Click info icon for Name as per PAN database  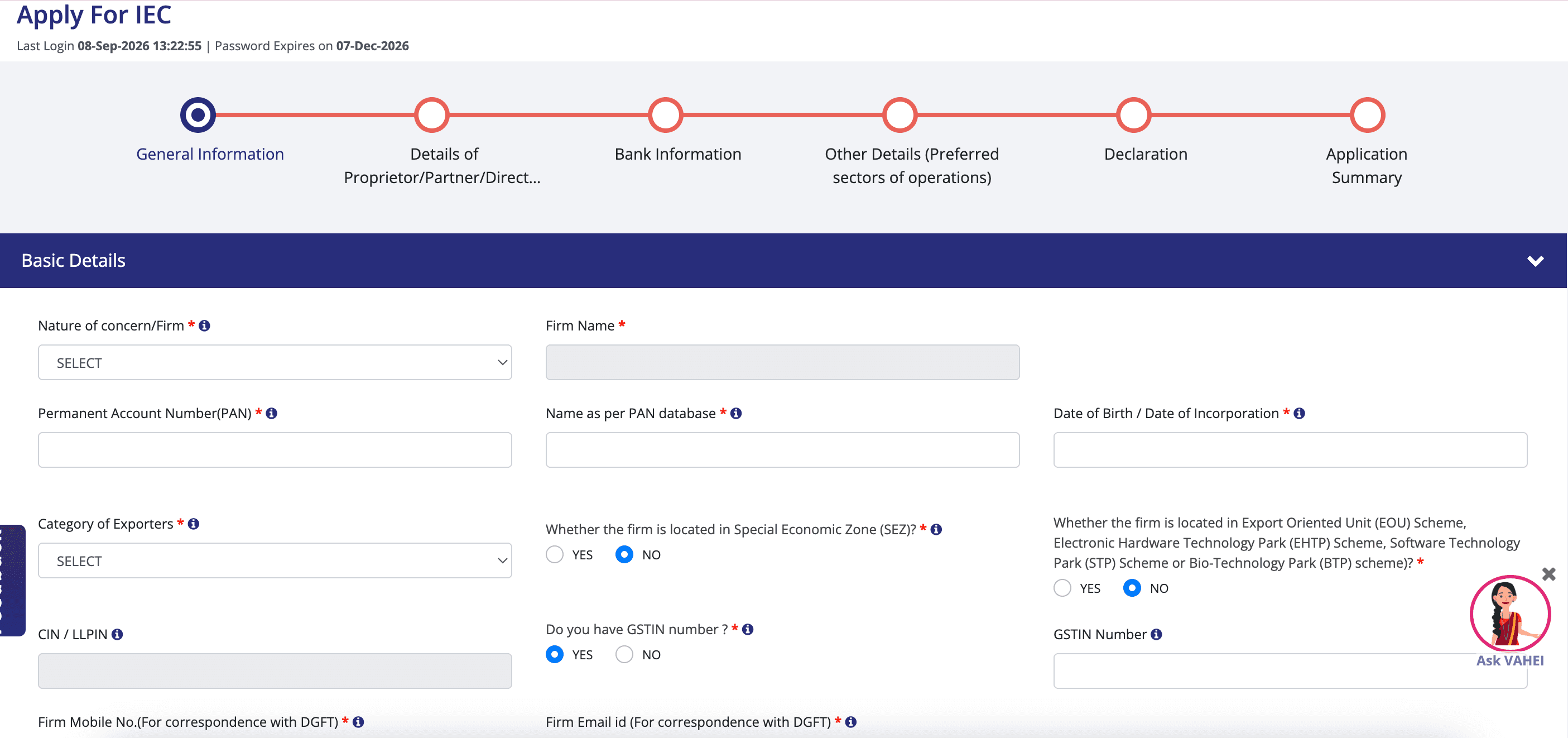[x=736, y=414]
